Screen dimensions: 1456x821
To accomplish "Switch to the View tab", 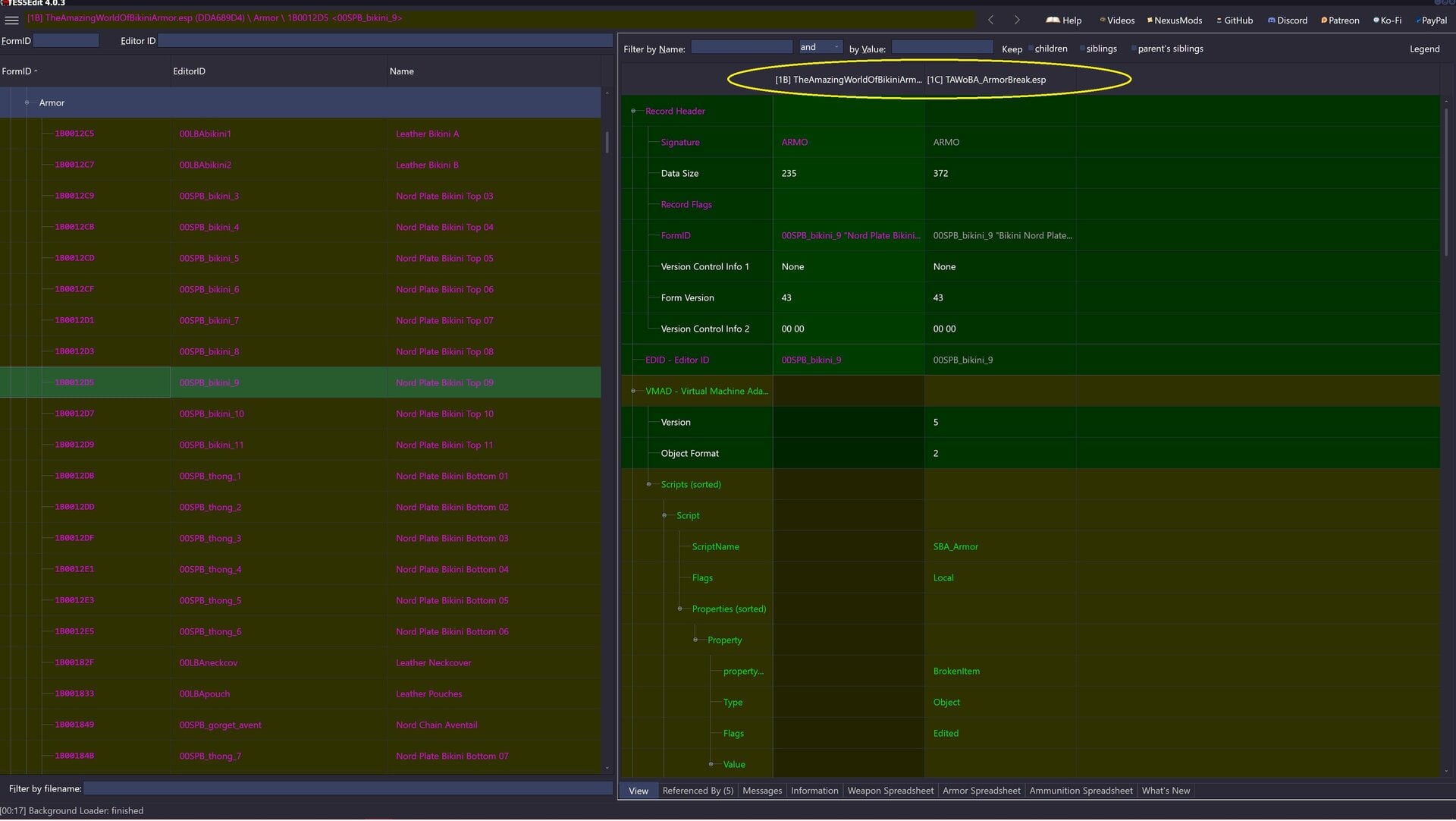I will pyautogui.click(x=639, y=791).
